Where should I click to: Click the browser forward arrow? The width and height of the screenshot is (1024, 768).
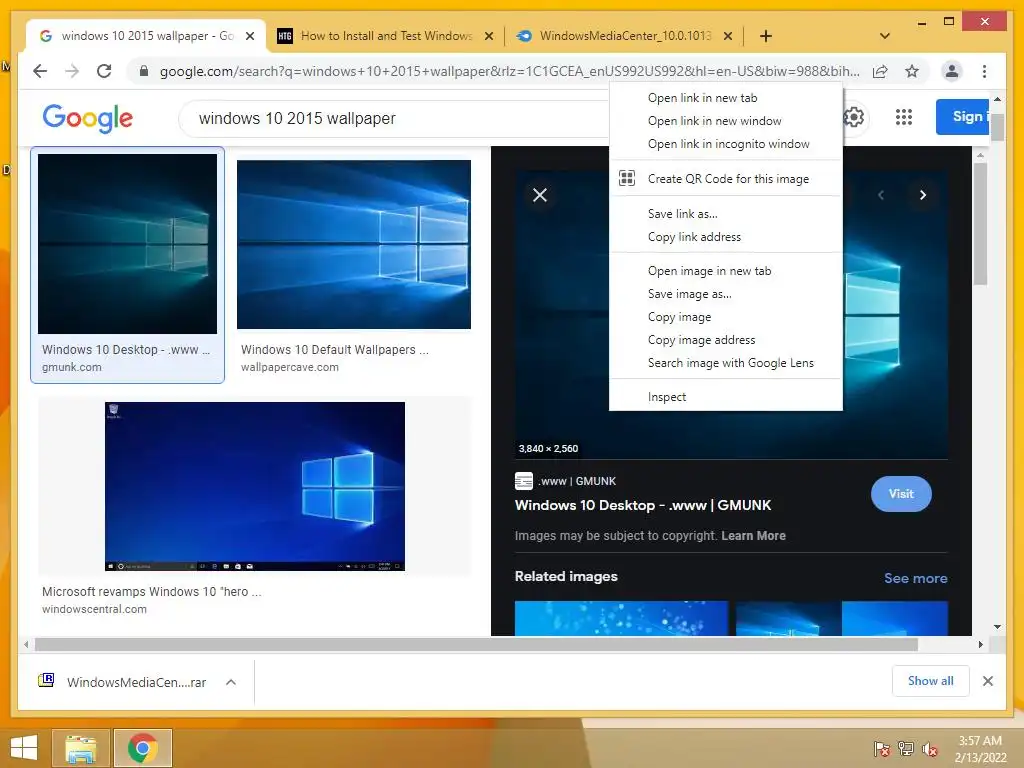pos(72,71)
